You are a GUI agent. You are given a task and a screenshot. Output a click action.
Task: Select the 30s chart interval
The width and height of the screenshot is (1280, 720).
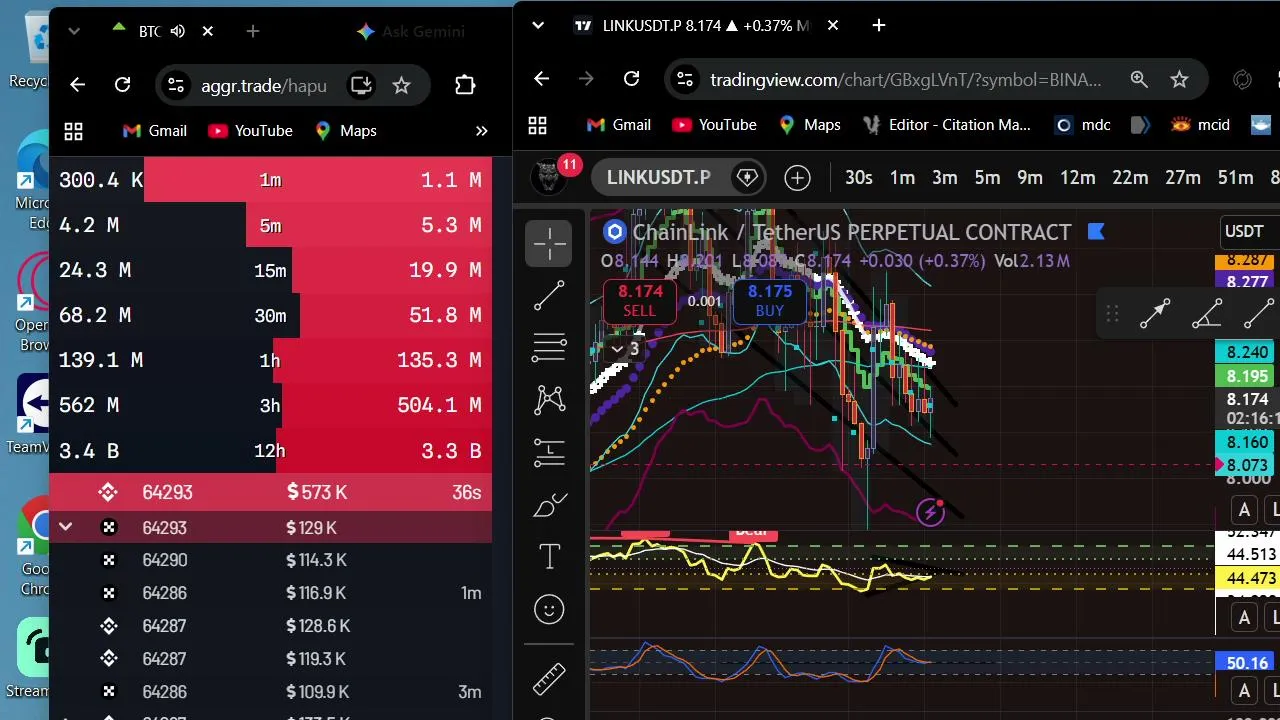858,178
